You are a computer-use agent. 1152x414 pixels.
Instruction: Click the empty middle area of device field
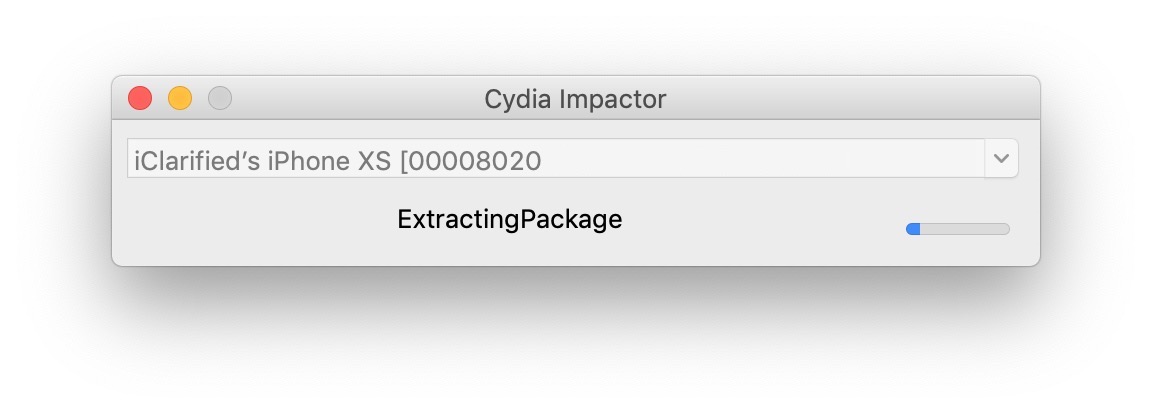point(760,160)
